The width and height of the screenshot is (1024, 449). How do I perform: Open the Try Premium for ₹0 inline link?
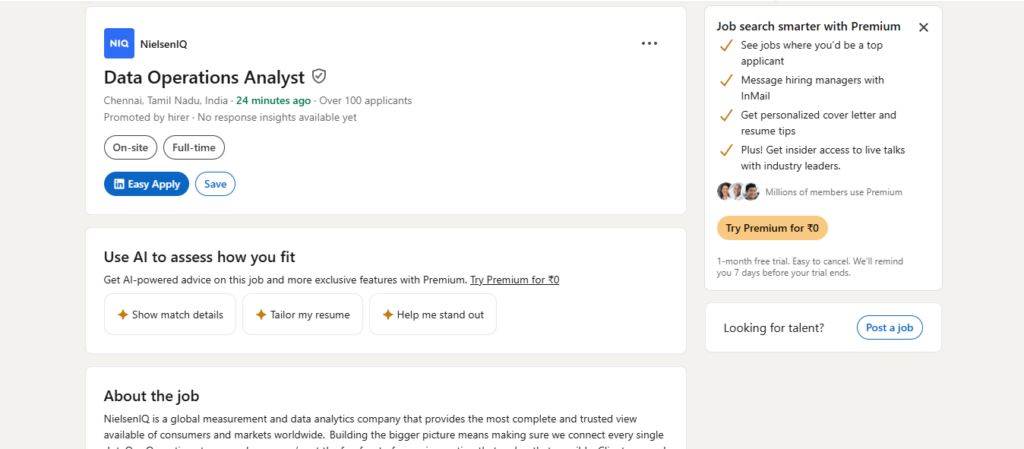click(515, 280)
